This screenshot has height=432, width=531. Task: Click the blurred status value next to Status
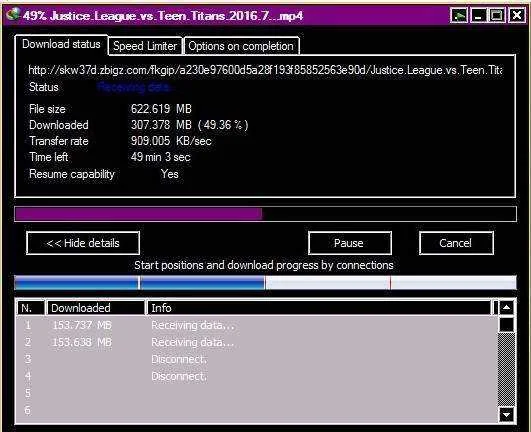point(135,88)
